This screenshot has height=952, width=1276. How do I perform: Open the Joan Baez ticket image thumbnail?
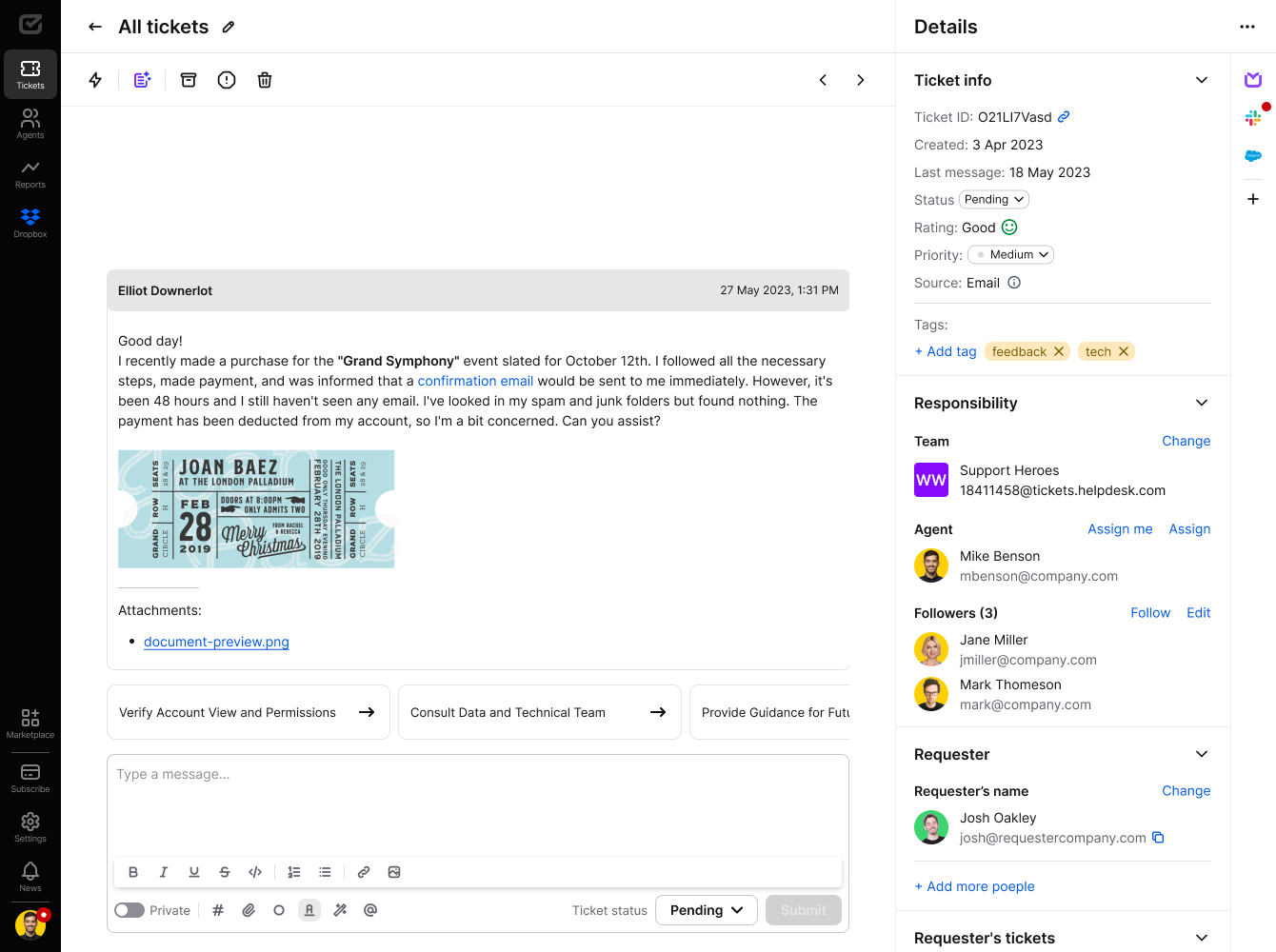[256, 509]
